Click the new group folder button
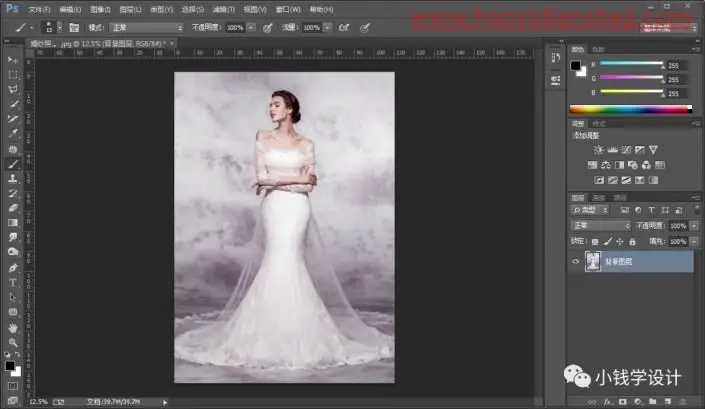The width and height of the screenshot is (705, 409). 652,402
